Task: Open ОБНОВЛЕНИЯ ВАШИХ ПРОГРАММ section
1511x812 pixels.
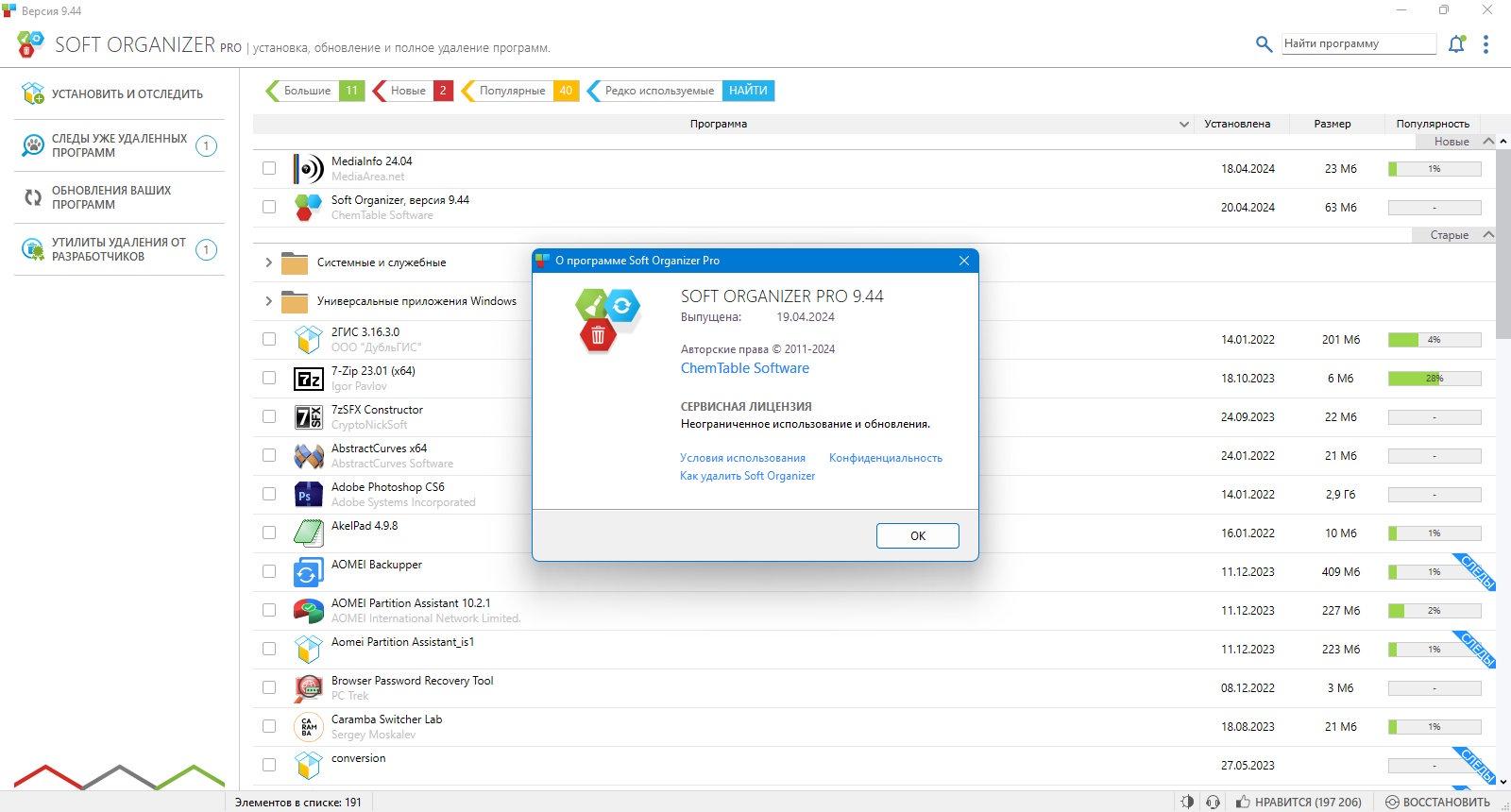Action: point(119,197)
